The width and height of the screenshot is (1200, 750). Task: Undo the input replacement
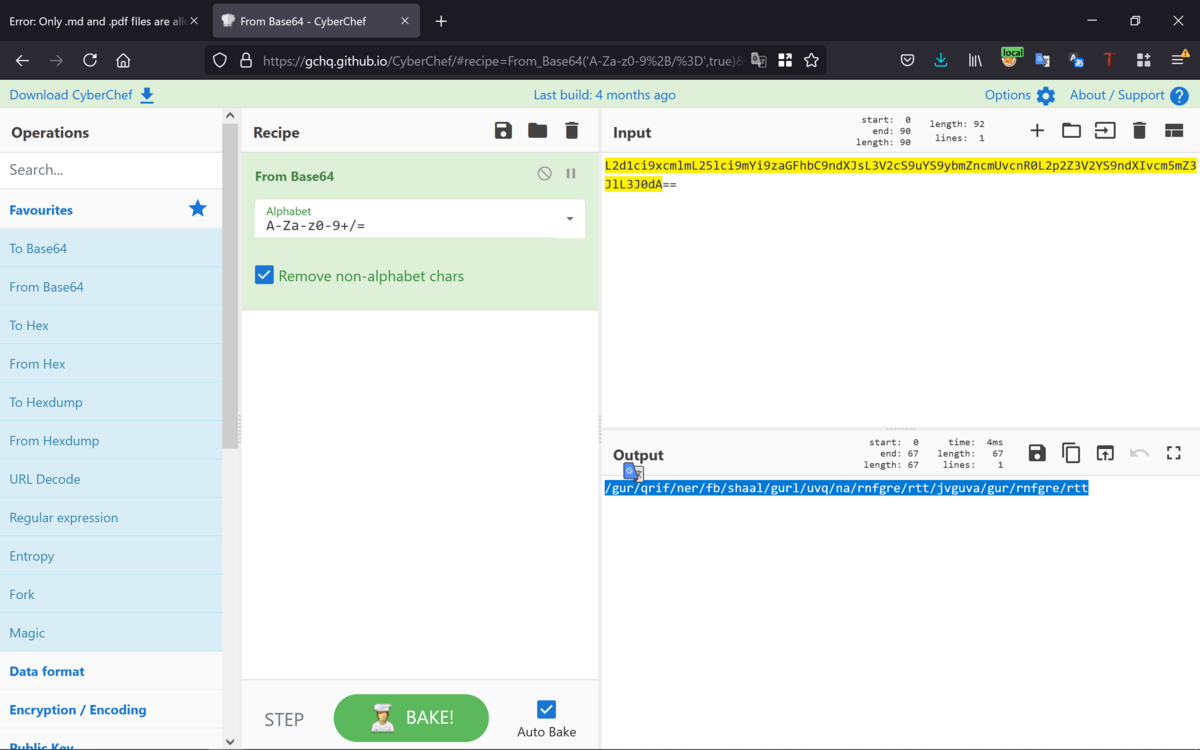pyautogui.click(x=1139, y=453)
